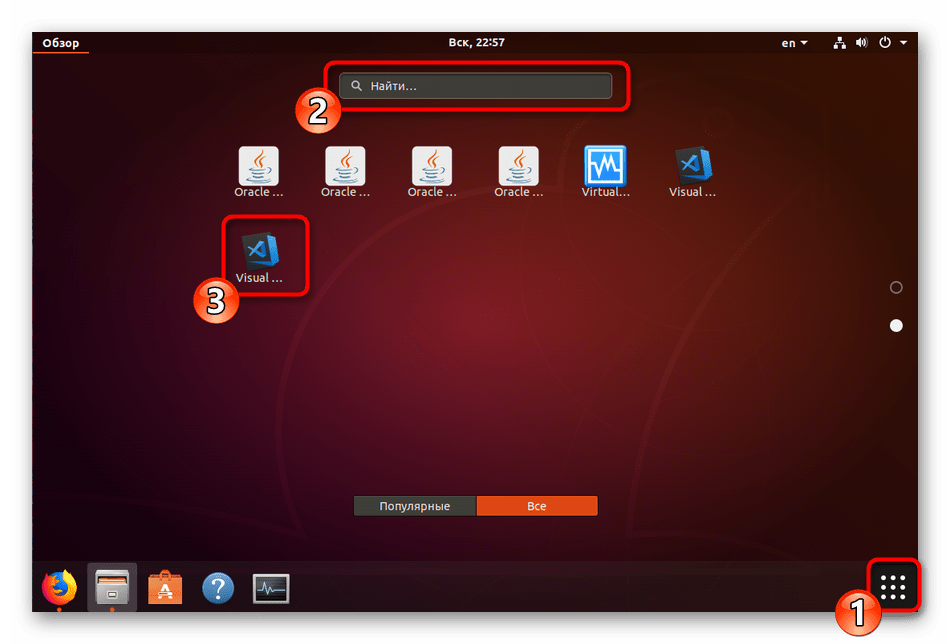Open the en keyboard layout dropdown
Image resolution: width=950 pixels, height=644 pixels.
pos(795,43)
